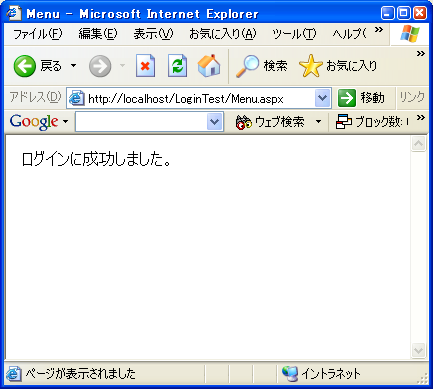Open the お気に入り(A) menu

point(223,34)
